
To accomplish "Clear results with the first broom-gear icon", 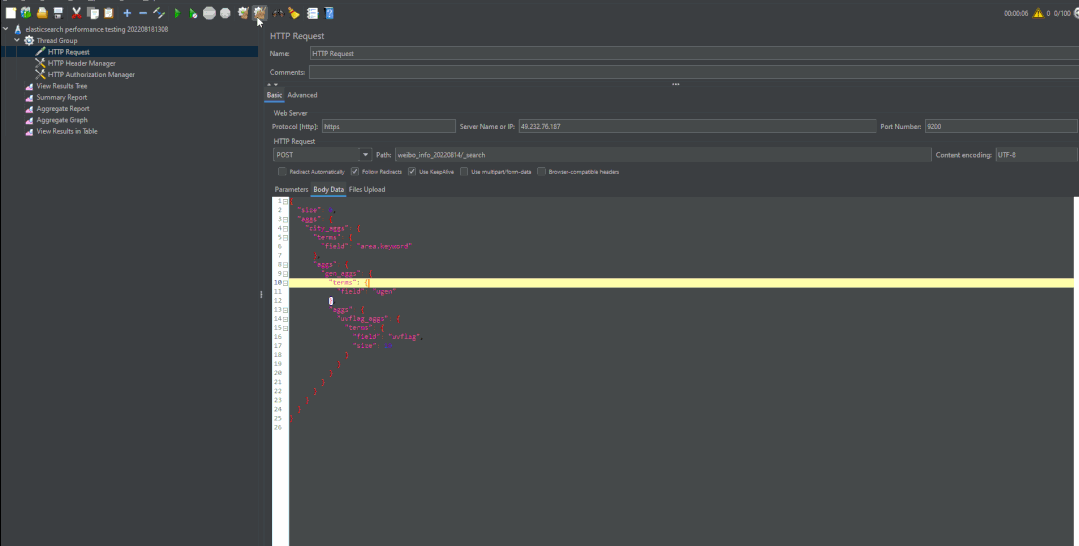I will [243, 13].
